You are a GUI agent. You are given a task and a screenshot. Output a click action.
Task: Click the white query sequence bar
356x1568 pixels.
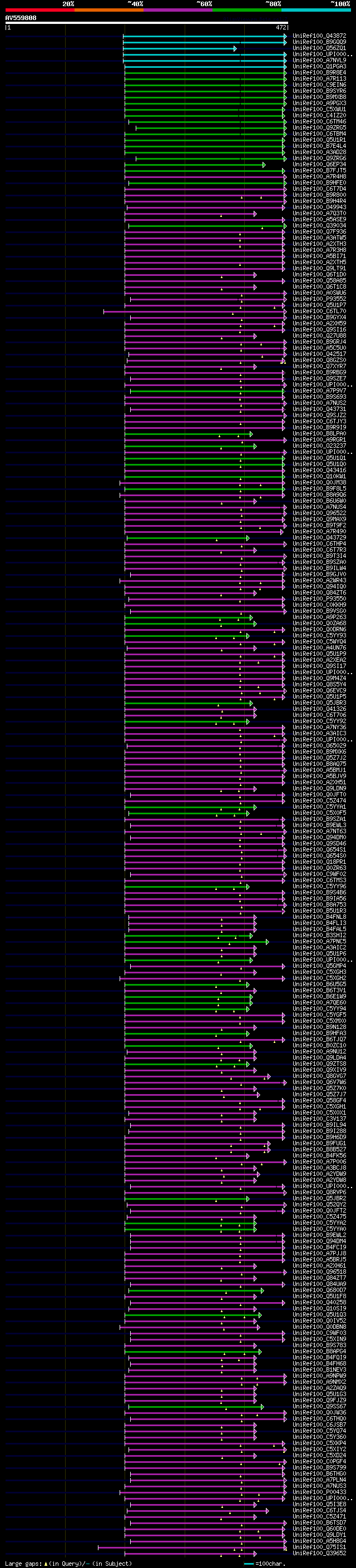[x=147, y=23]
